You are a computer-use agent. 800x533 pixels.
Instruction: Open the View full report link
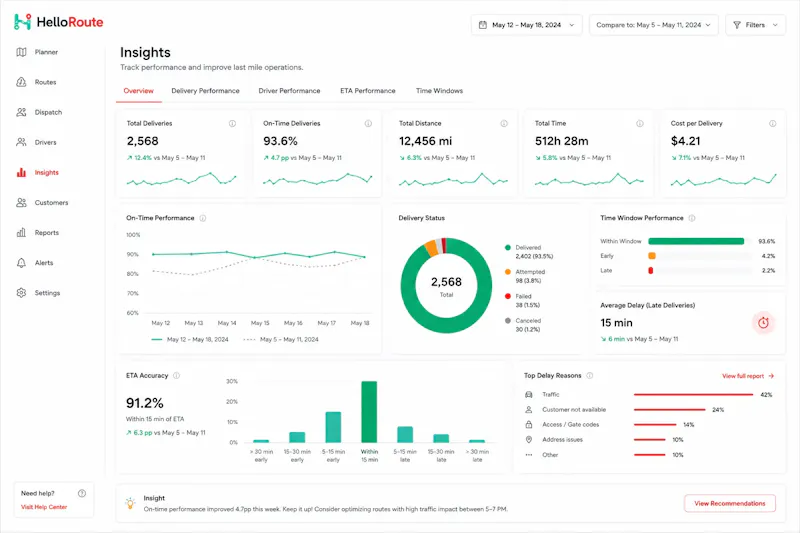(x=748, y=376)
